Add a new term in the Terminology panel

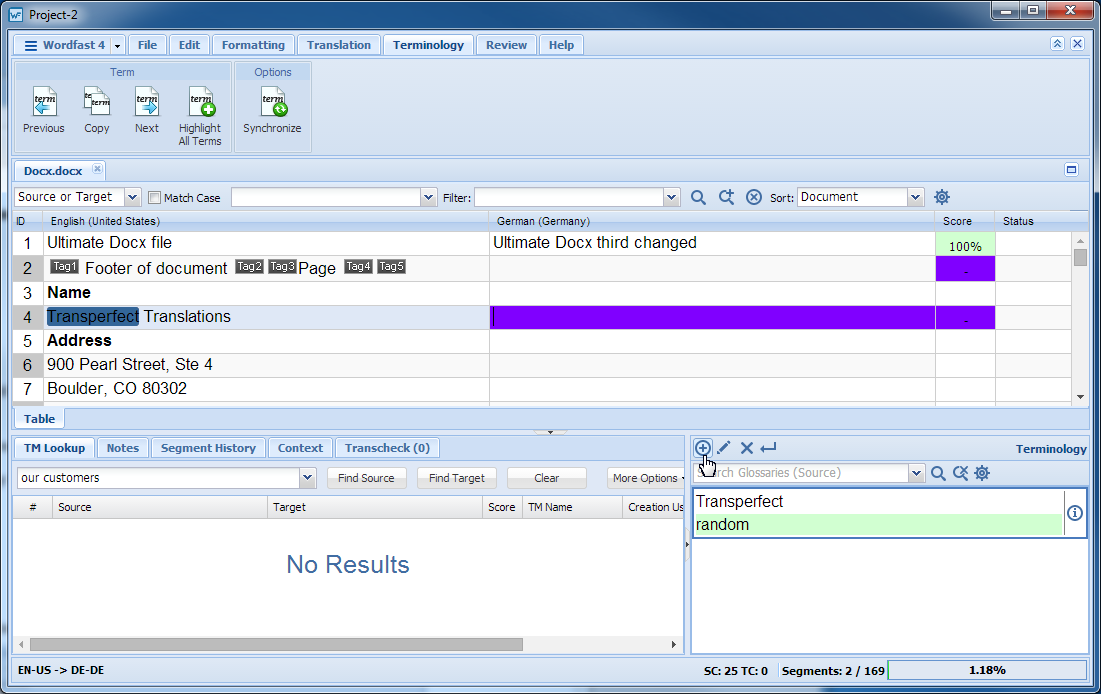coord(702,447)
